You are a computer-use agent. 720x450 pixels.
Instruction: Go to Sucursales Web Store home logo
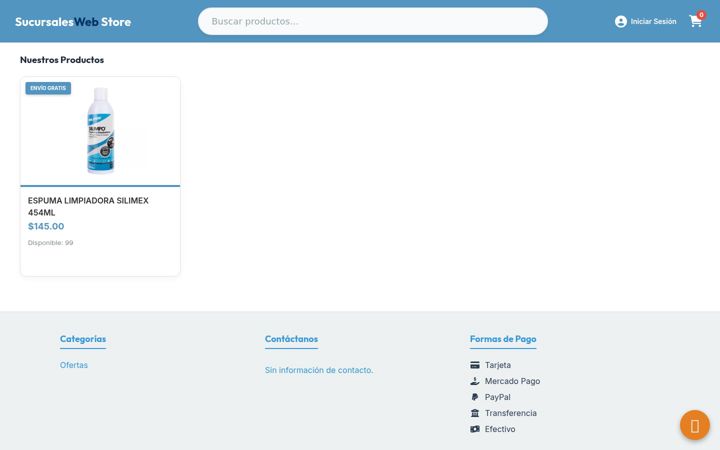point(73,22)
